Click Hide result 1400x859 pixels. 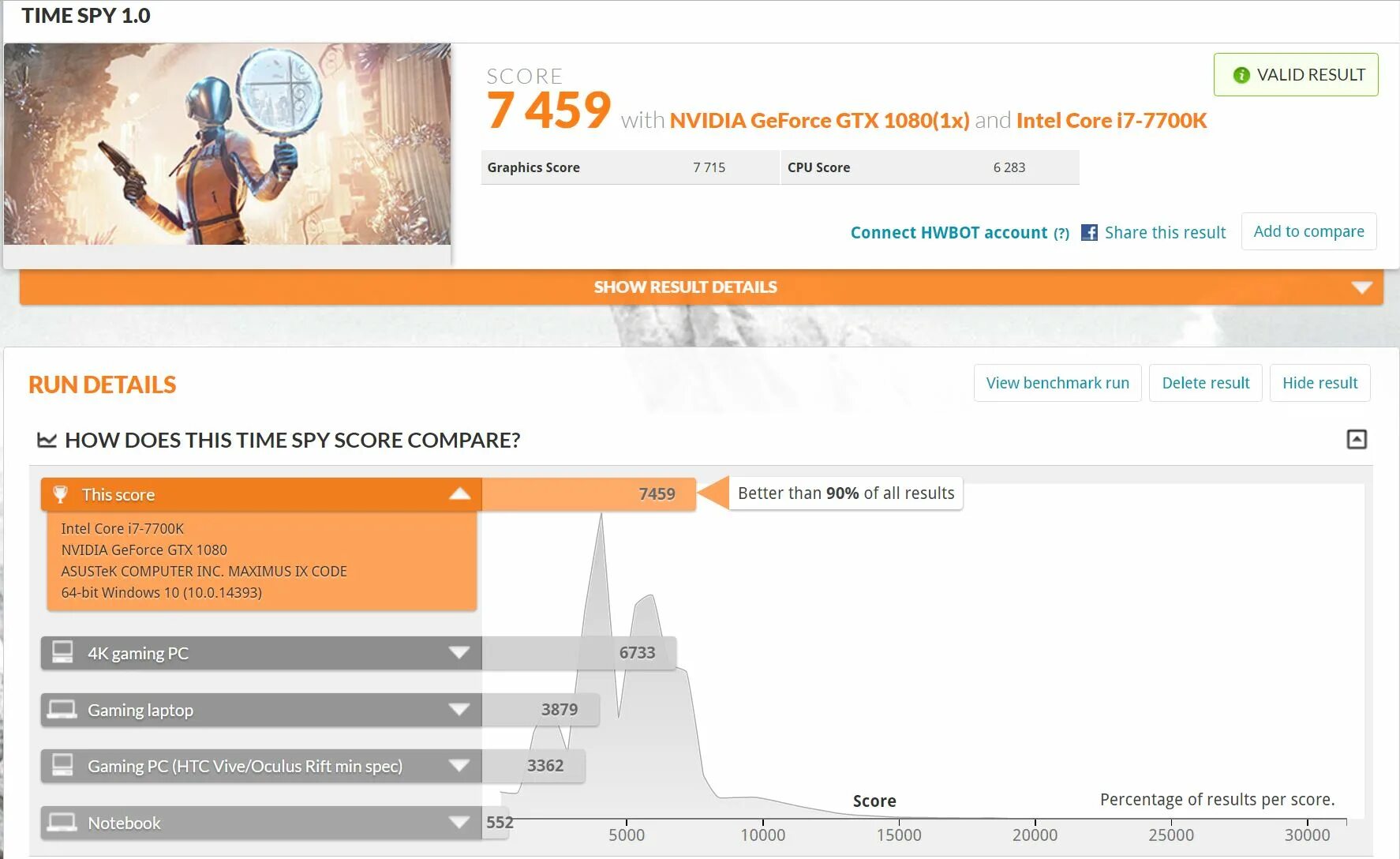point(1320,383)
